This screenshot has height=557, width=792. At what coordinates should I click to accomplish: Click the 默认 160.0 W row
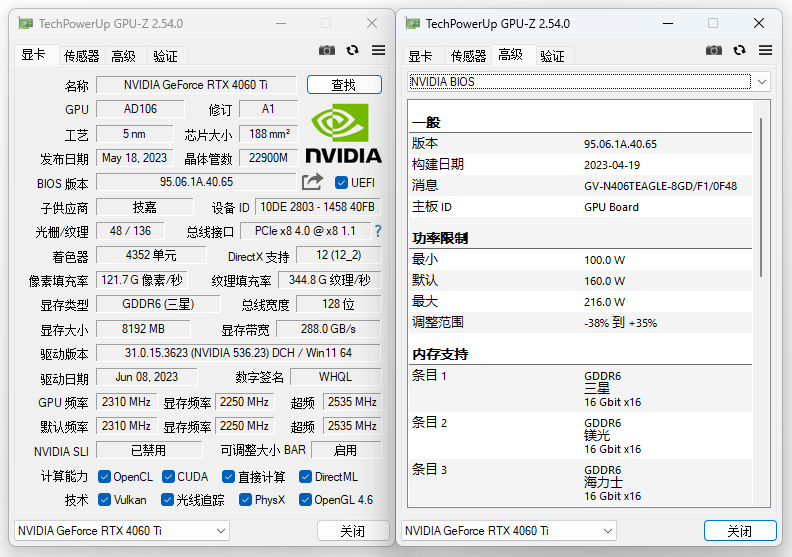580,281
